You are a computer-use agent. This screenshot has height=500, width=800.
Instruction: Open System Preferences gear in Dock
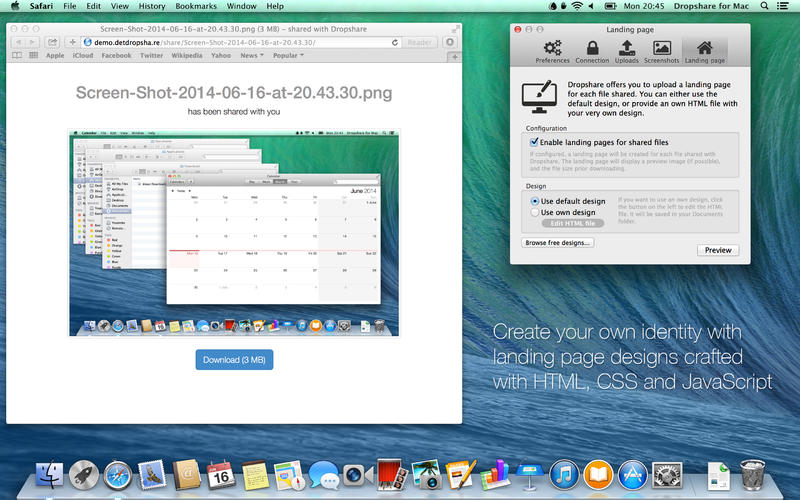pos(667,476)
